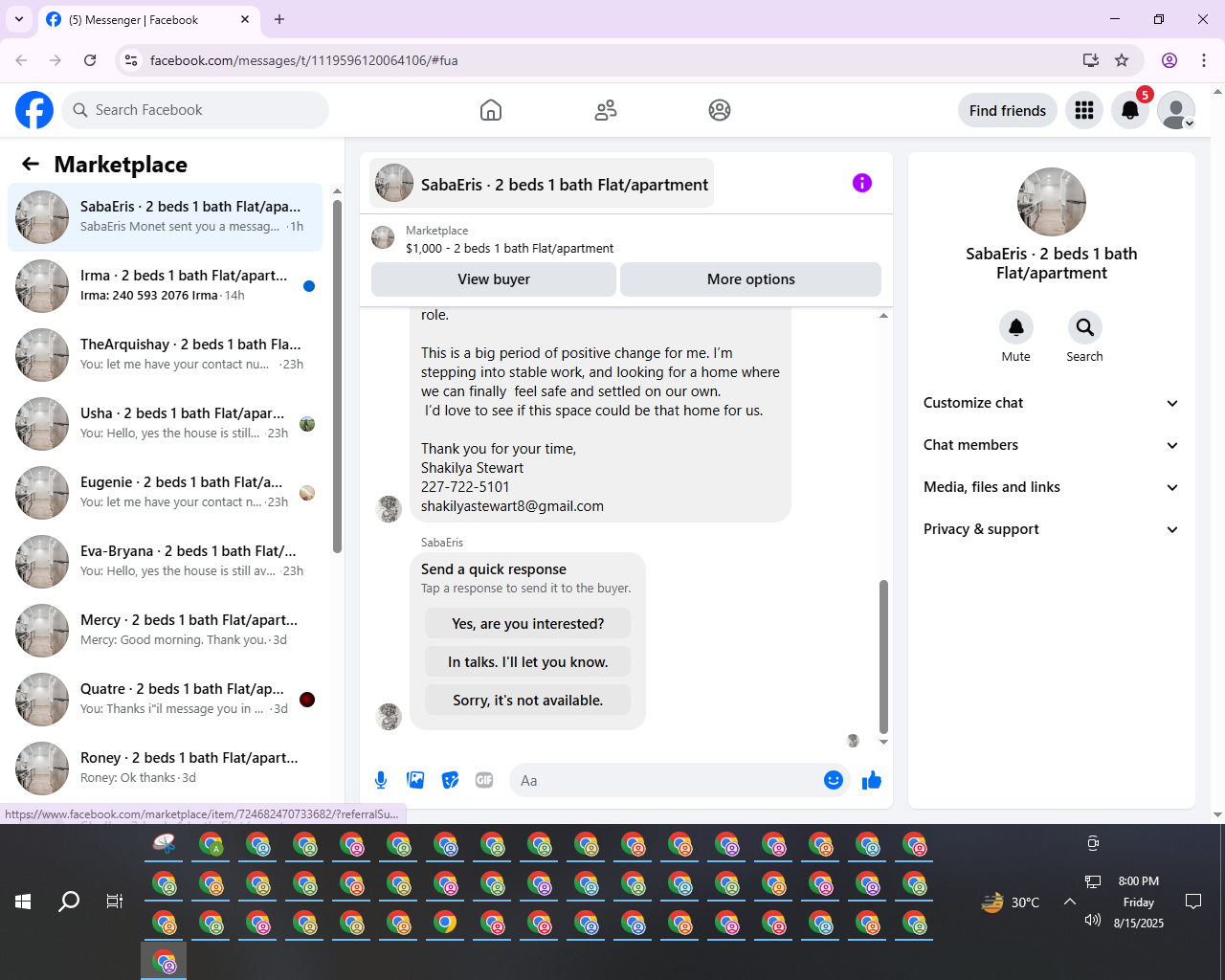
Task: Open the Facebook logo home link
Action: coord(34,110)
